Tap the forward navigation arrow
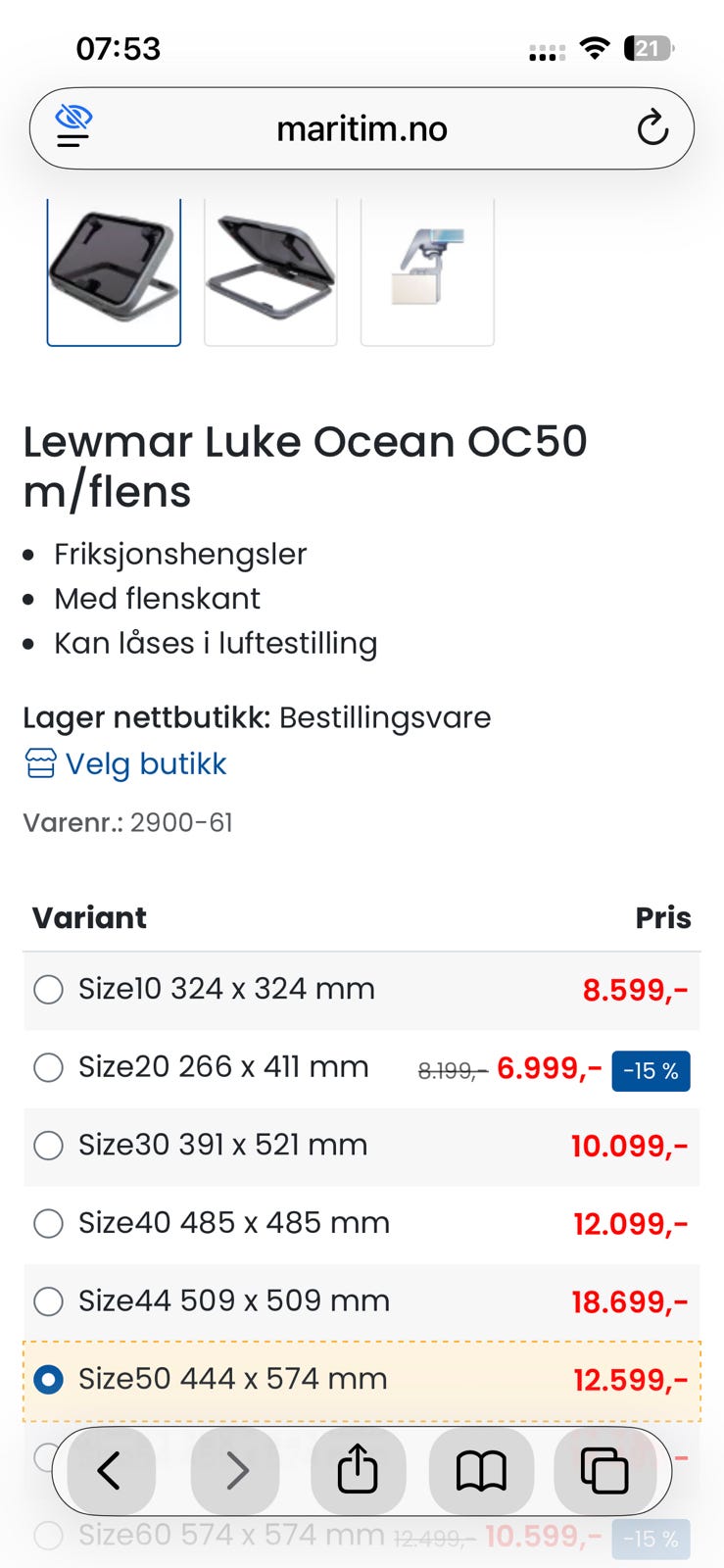This screenshot has height=1568, width=724. (235, 1471)
